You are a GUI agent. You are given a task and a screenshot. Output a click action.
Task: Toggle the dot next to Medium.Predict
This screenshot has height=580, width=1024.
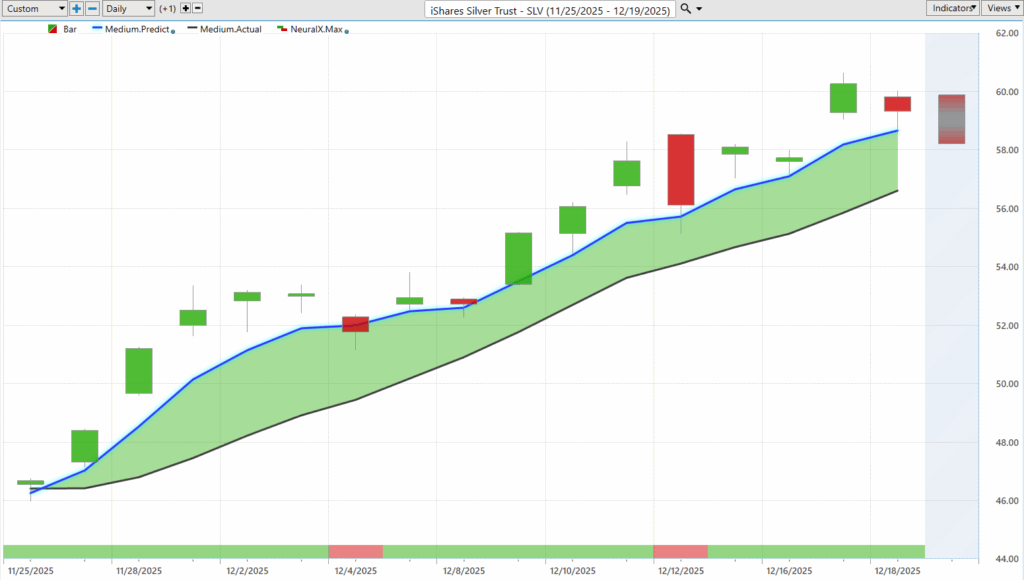point(171,31)
